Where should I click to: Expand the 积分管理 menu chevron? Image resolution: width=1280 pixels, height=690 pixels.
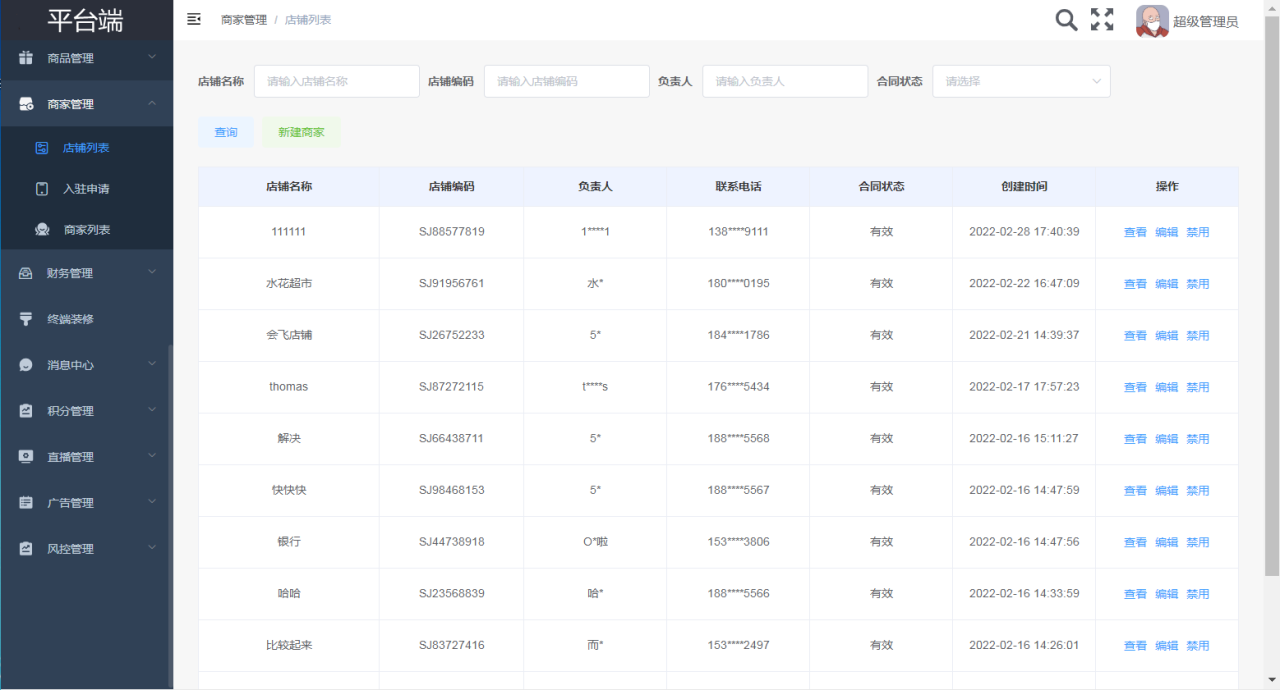[152, 410]
